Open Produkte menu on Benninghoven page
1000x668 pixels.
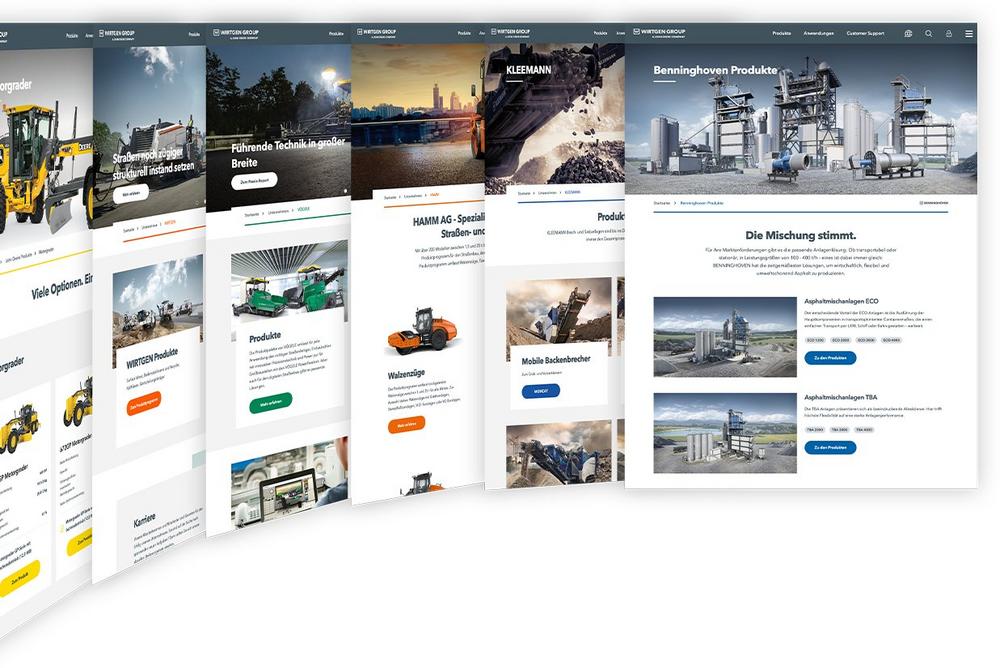781,33
